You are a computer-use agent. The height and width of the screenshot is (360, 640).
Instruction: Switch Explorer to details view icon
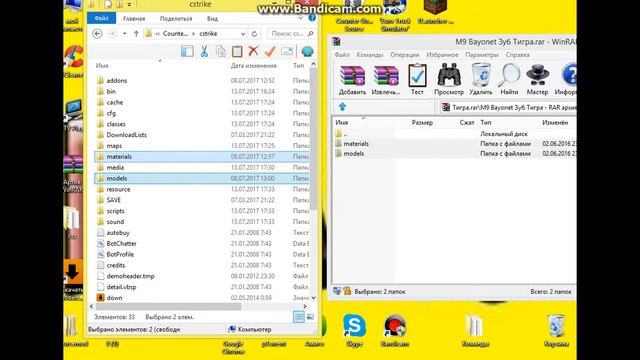click(299, 317)
